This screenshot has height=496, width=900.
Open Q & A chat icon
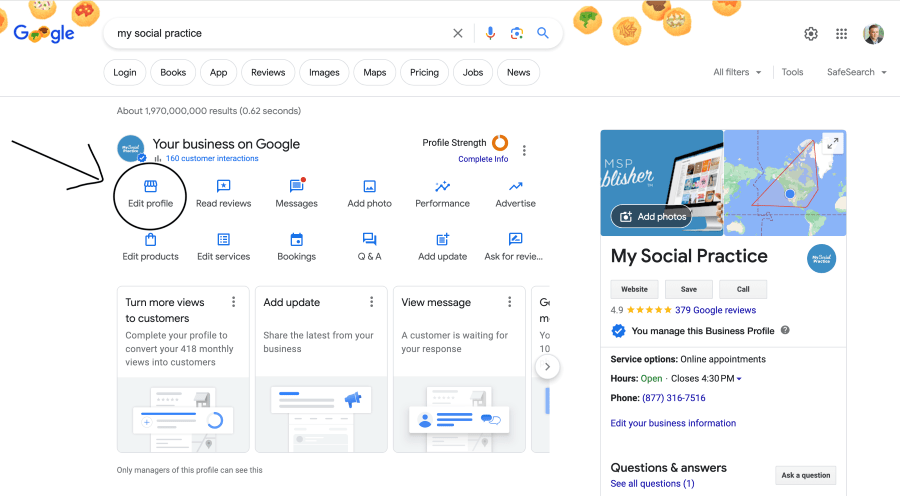point(370,239)
